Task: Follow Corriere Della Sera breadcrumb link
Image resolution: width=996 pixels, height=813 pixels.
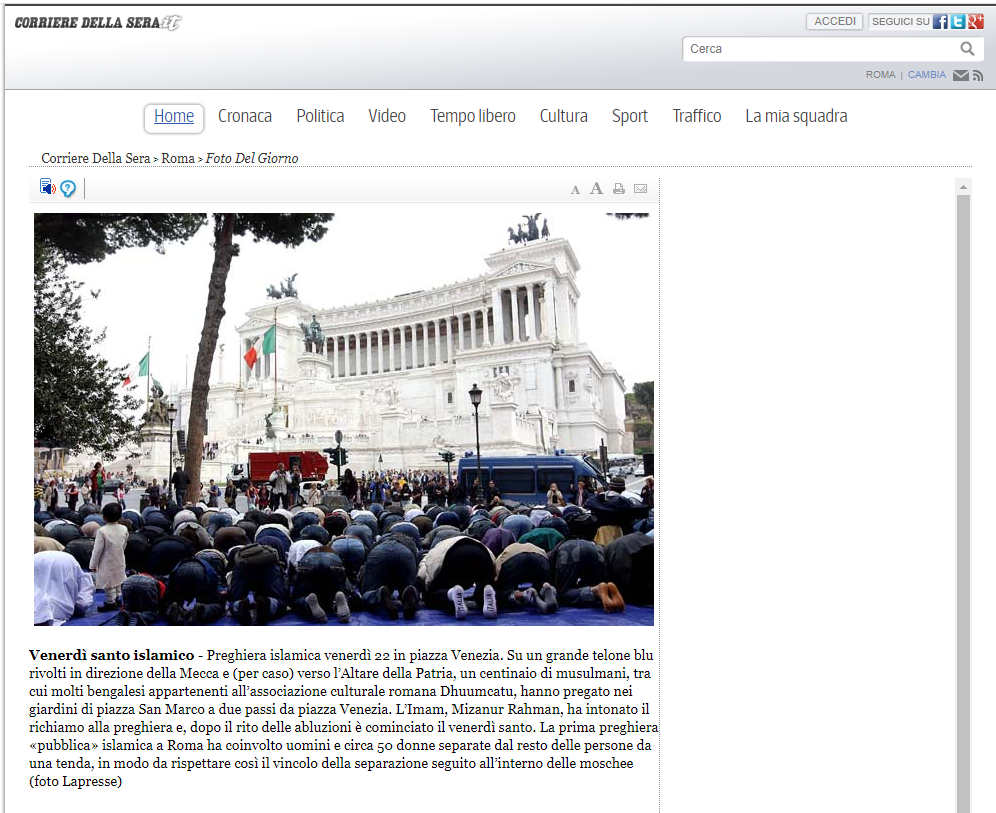Action: (95, 158)
